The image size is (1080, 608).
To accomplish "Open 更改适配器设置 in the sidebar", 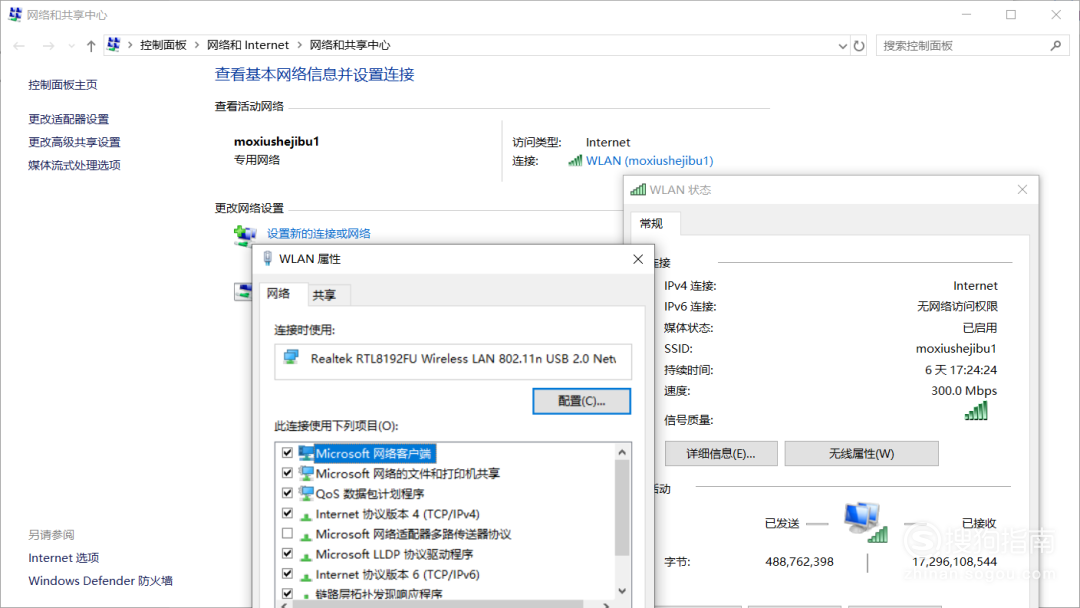I will pyautogui.click(x=68, y=119).
